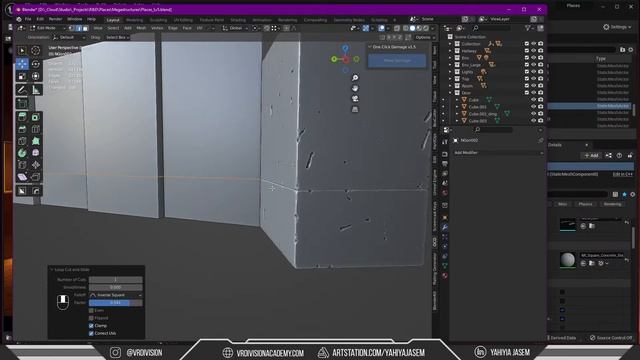The image size is (640, 360).
Task: Select the Annotate pencil tool
Action: tap(22, 90)
